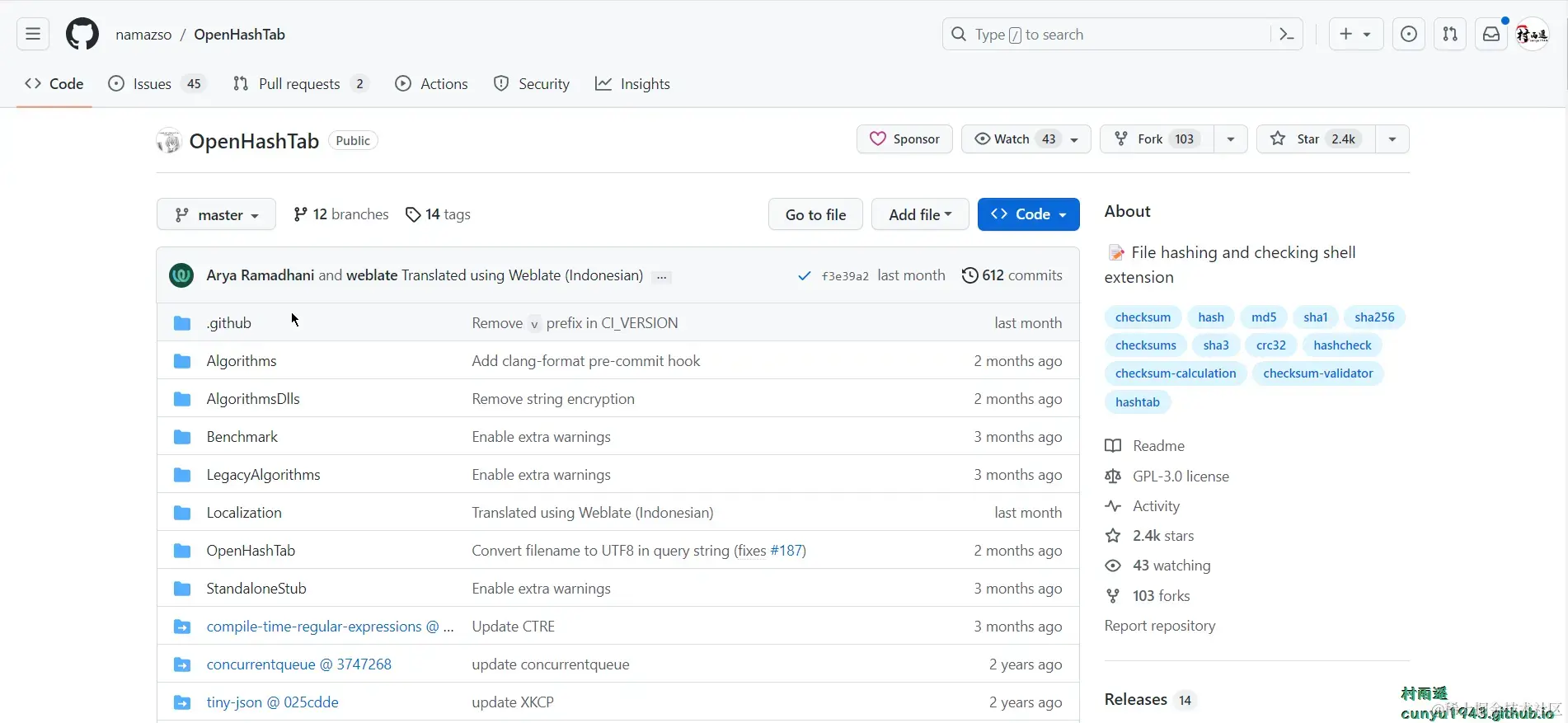1568x723 pixels.
Task: Open the Watch dropdown
Action: (1027, 139)
